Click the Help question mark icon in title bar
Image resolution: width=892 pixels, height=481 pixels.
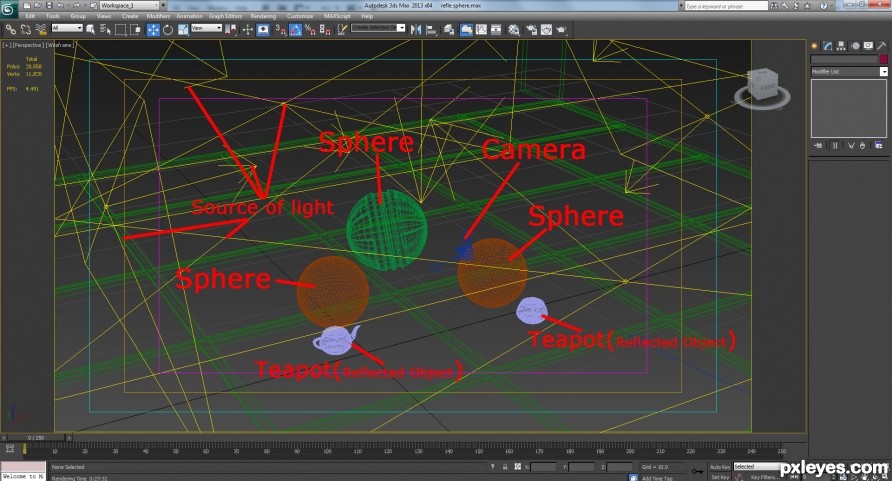click(823, 6)
